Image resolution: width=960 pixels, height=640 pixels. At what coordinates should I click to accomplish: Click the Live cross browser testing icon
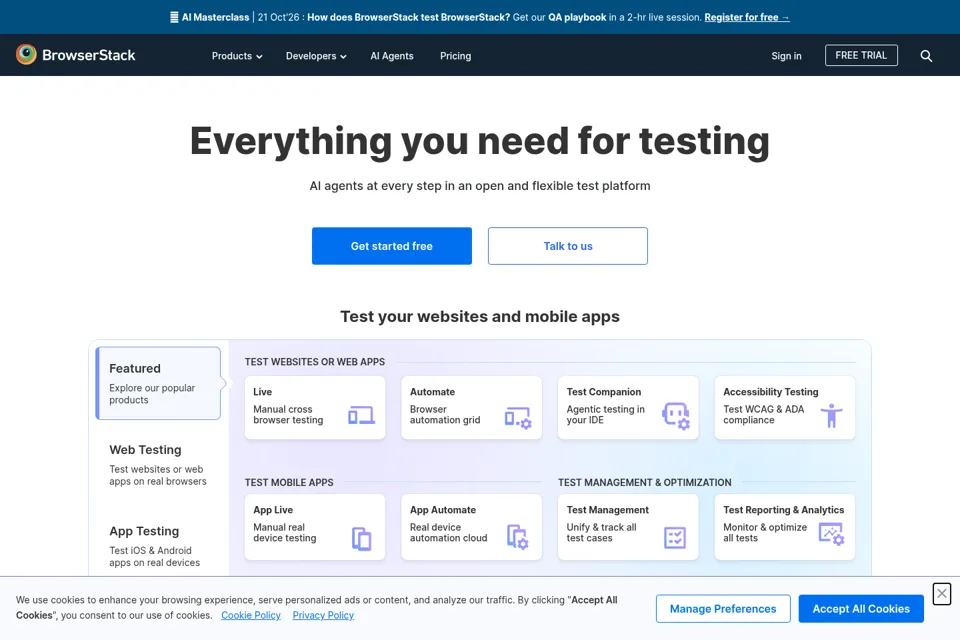361,415
